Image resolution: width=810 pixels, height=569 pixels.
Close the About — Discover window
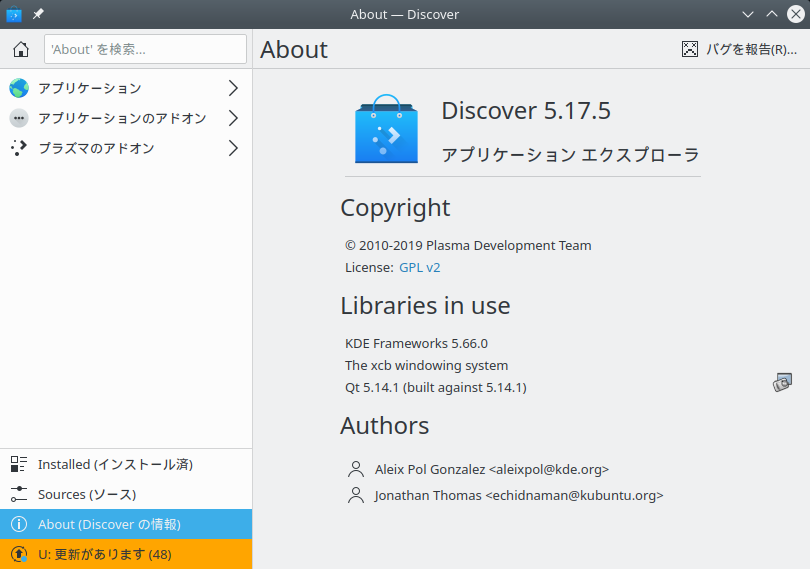click(x=796, y=14)
